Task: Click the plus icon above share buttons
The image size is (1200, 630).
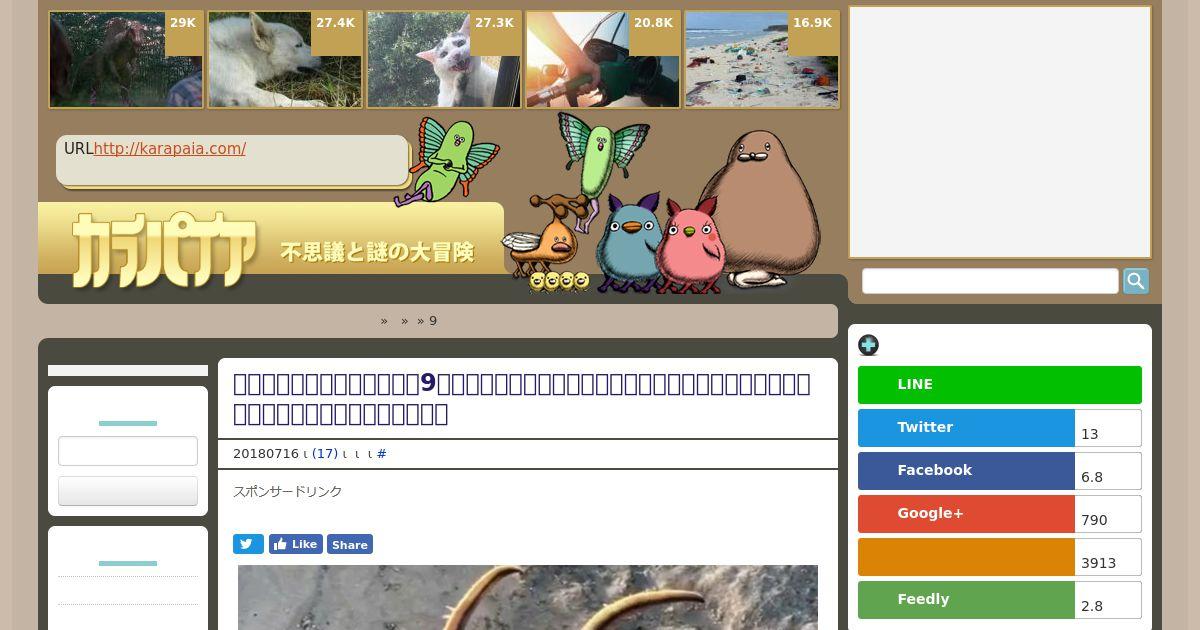Action: (868, 345)
